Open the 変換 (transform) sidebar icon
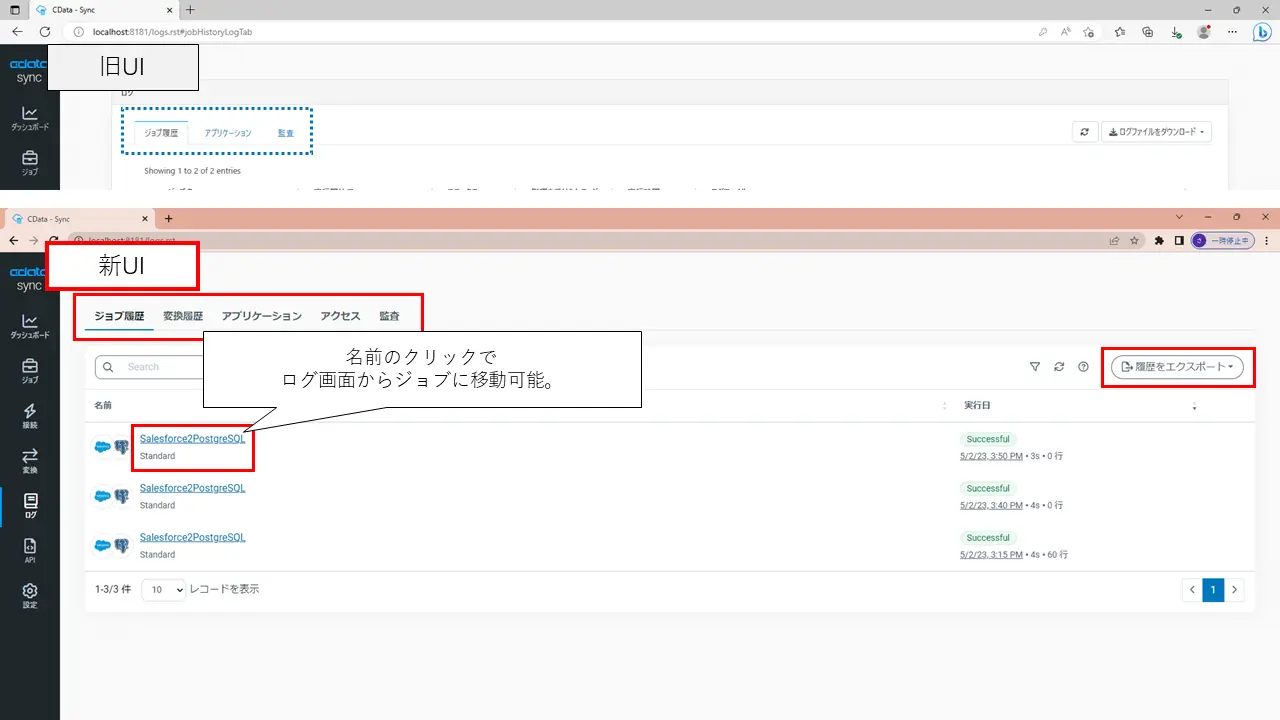1280x720 pixels. pos(30,461)
